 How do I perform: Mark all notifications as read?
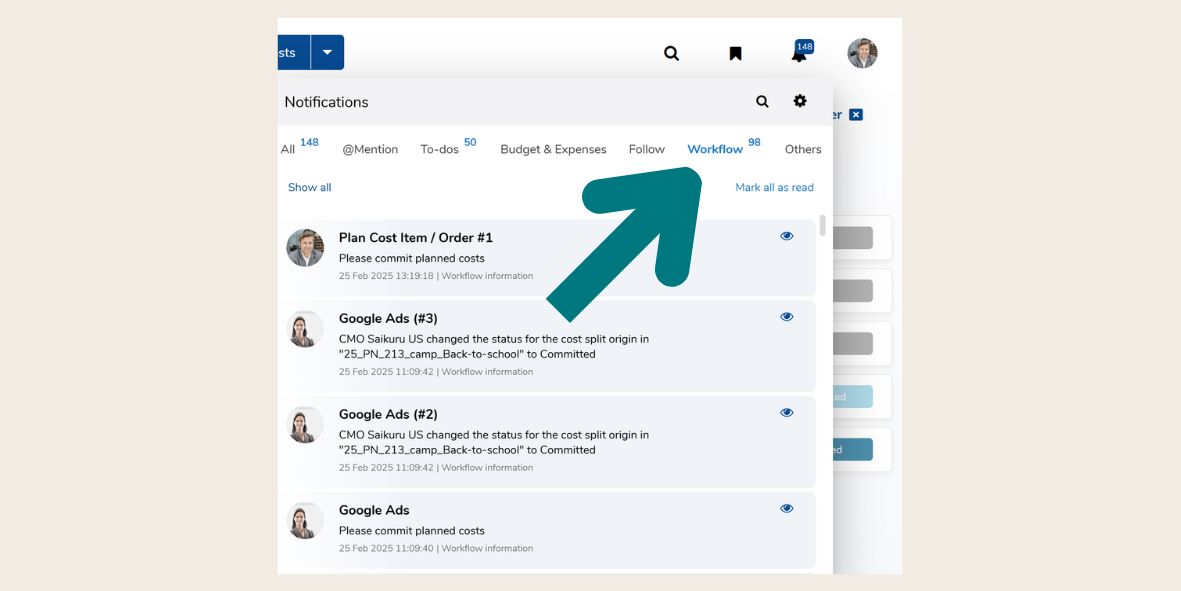(x=775, y=187)
